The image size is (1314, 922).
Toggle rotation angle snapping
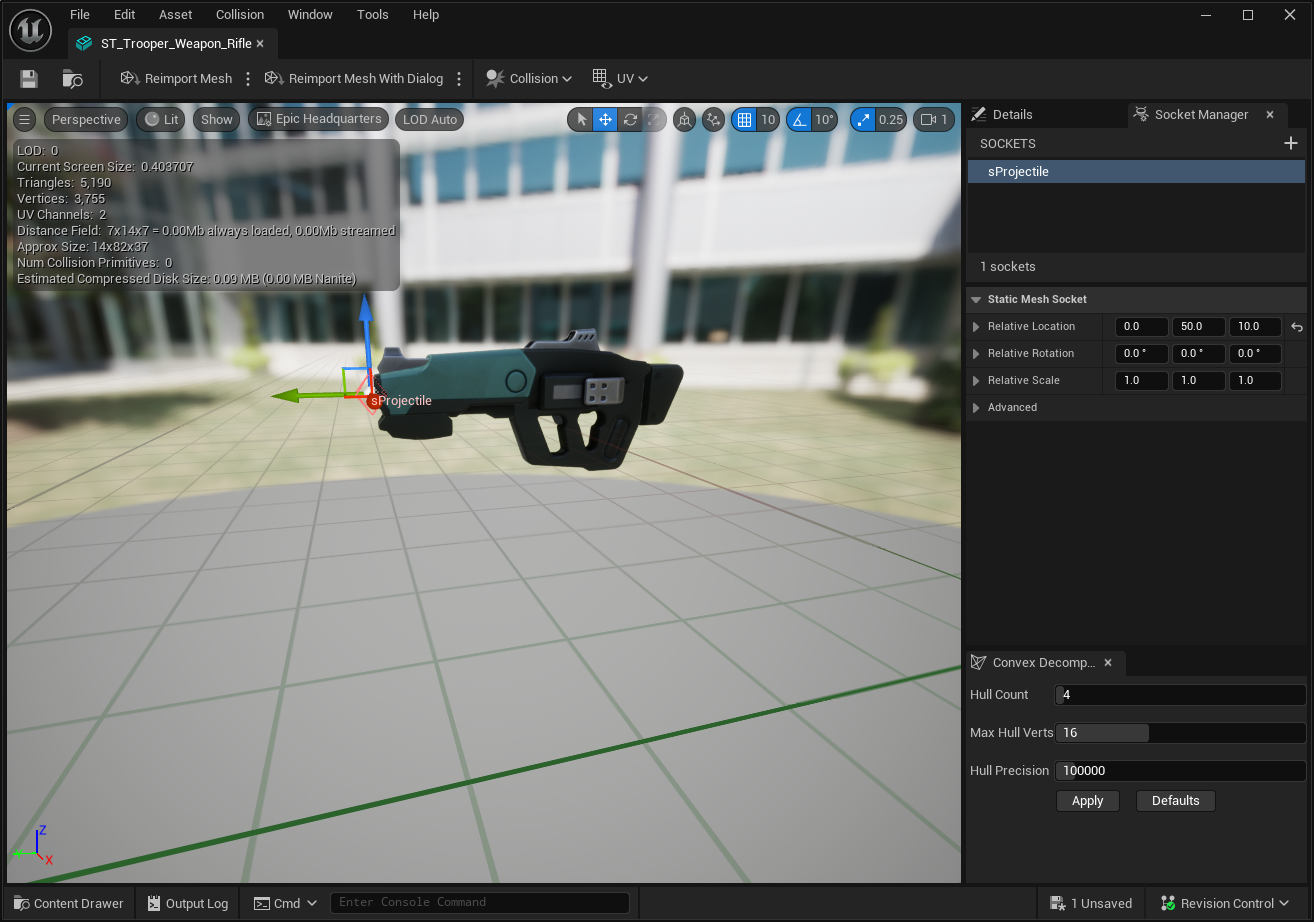pos(799,120)
